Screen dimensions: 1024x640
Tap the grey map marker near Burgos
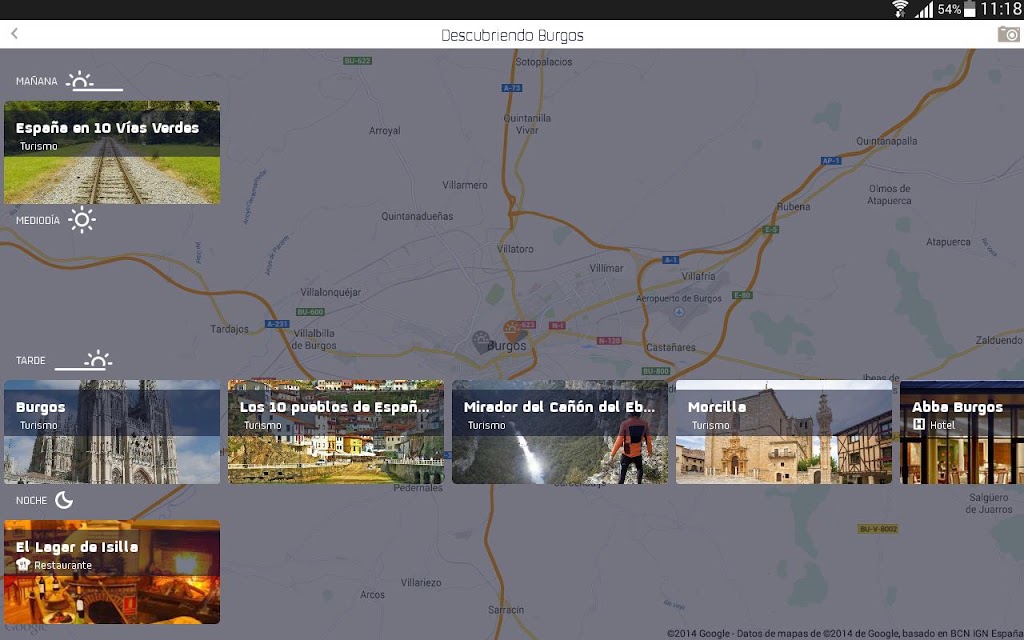click(x=481, y=342)
